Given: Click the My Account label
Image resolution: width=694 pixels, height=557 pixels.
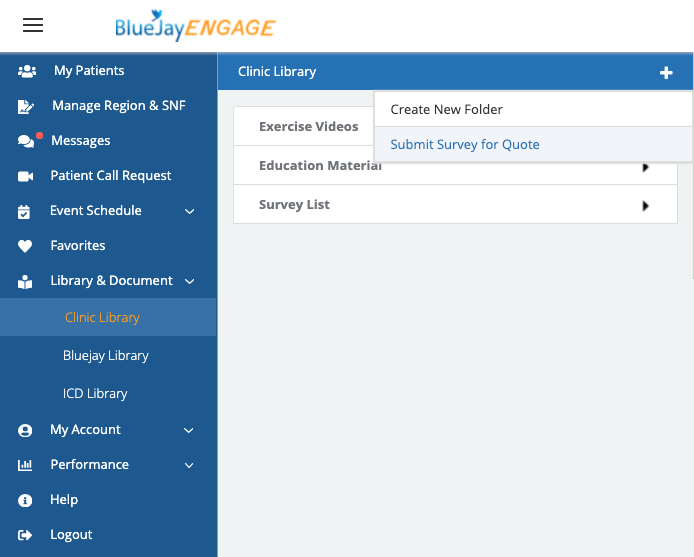Looking at the screenshot, I should 85,430.
